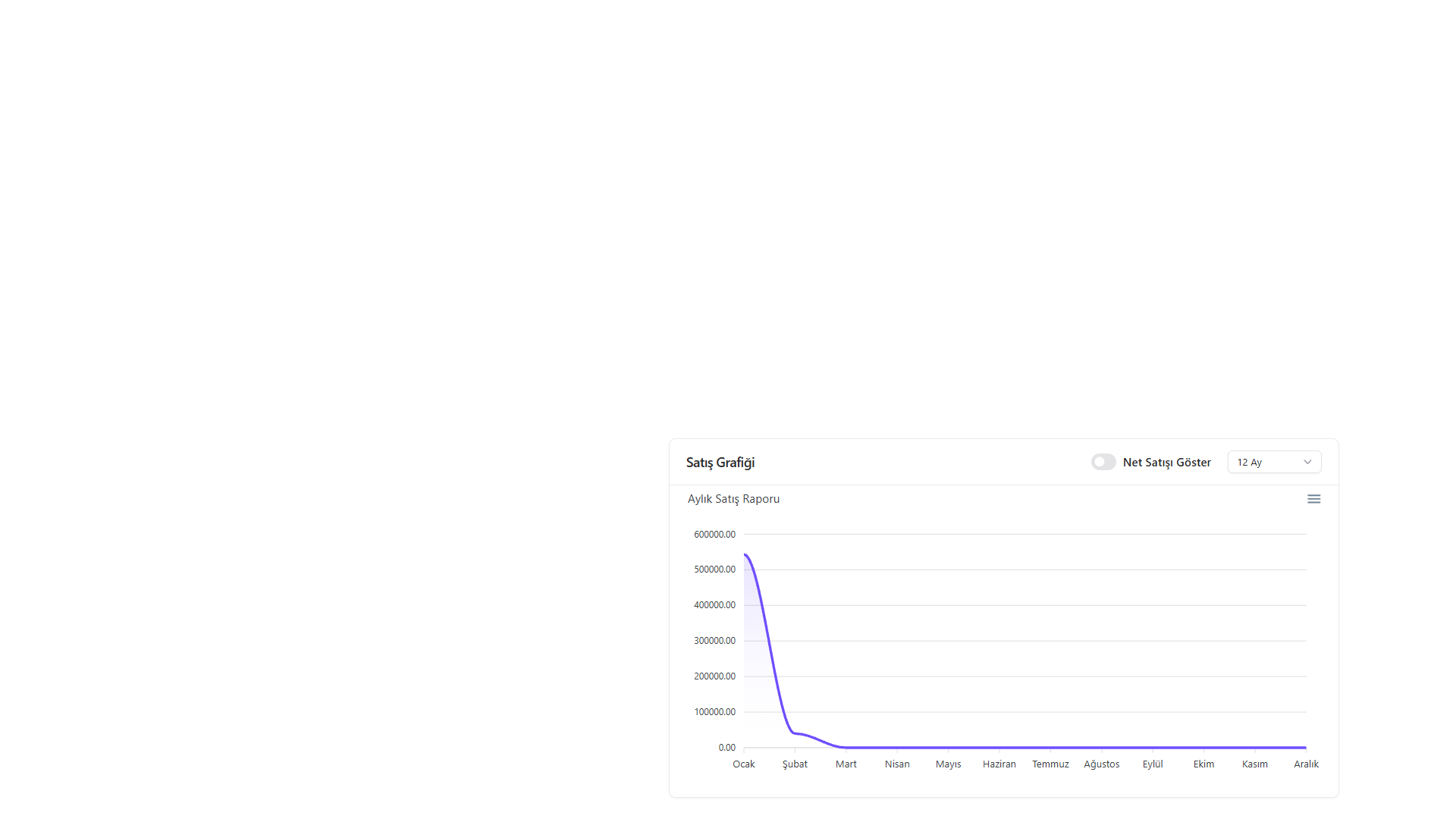Toggle the Net Satışı Göster switch
Viewport: 1456px width, 819px height.
pos(1103,462)
